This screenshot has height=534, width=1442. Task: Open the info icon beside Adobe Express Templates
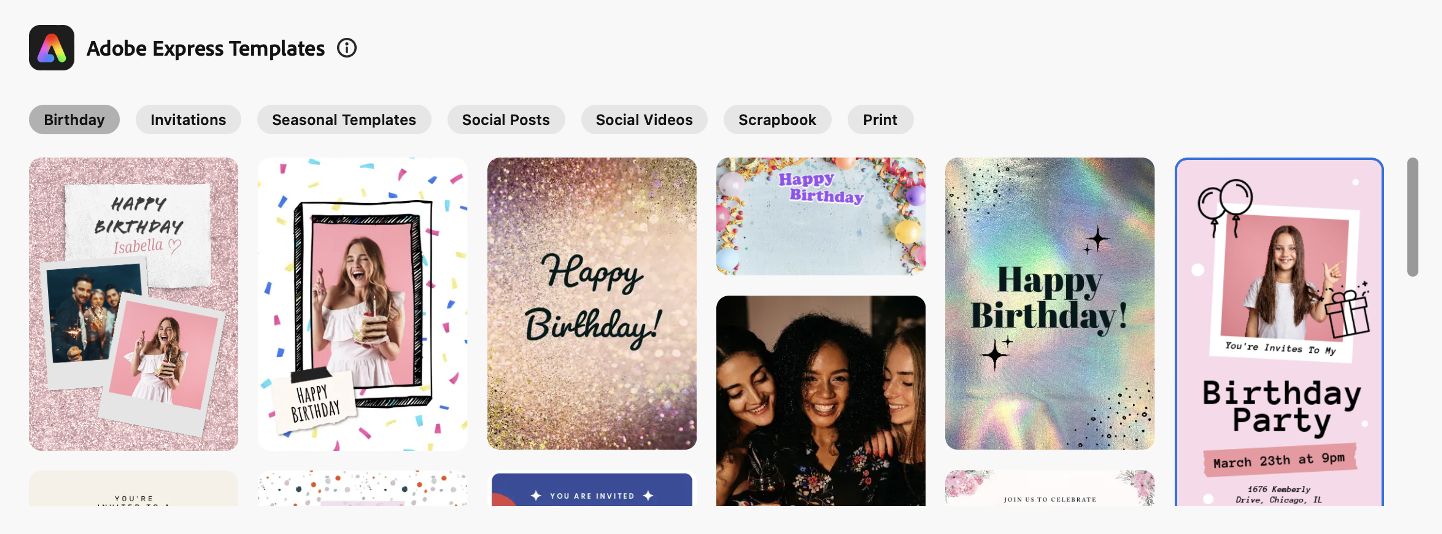[347, 48]
